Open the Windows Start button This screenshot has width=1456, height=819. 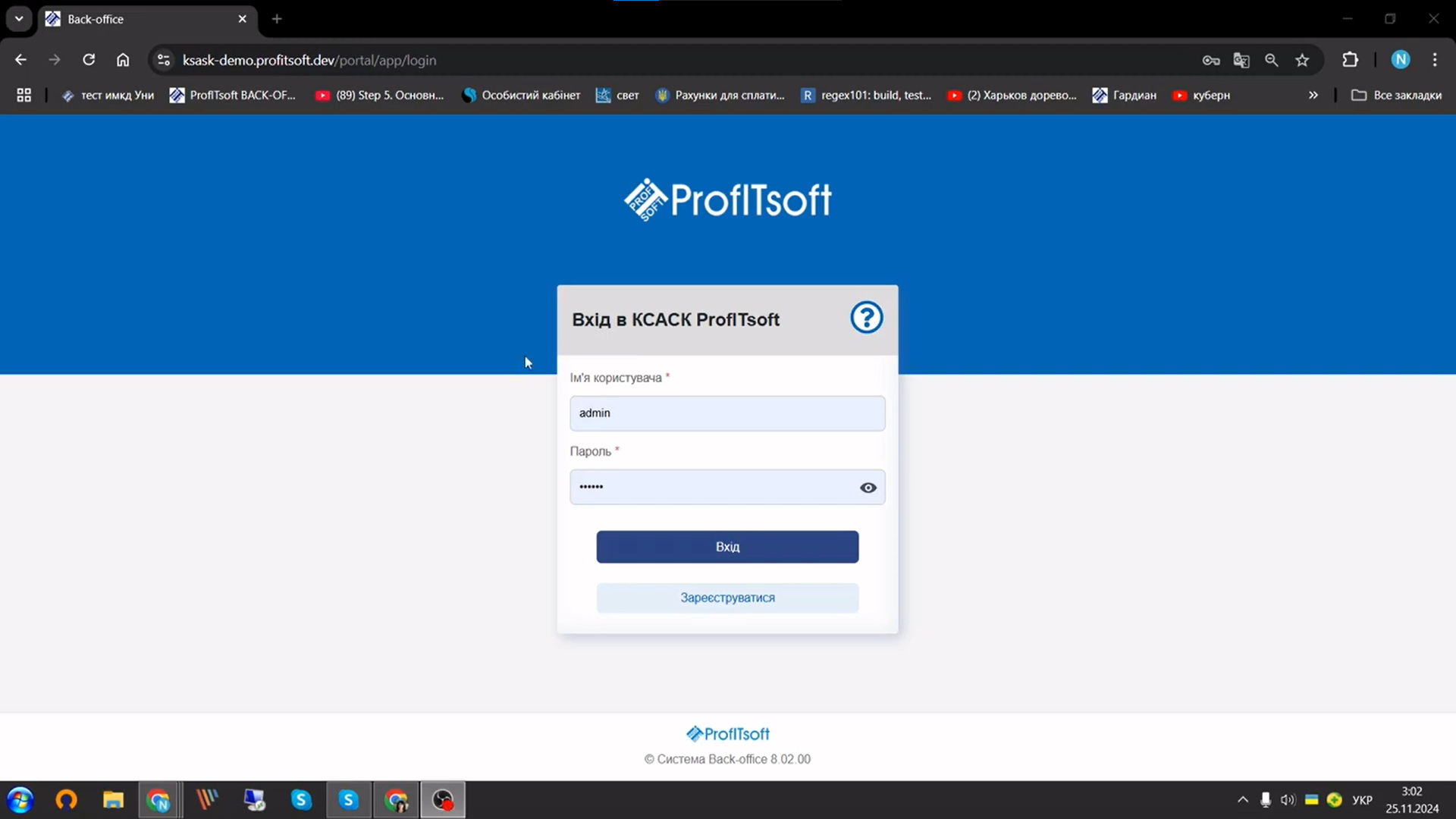click(20, 800)
